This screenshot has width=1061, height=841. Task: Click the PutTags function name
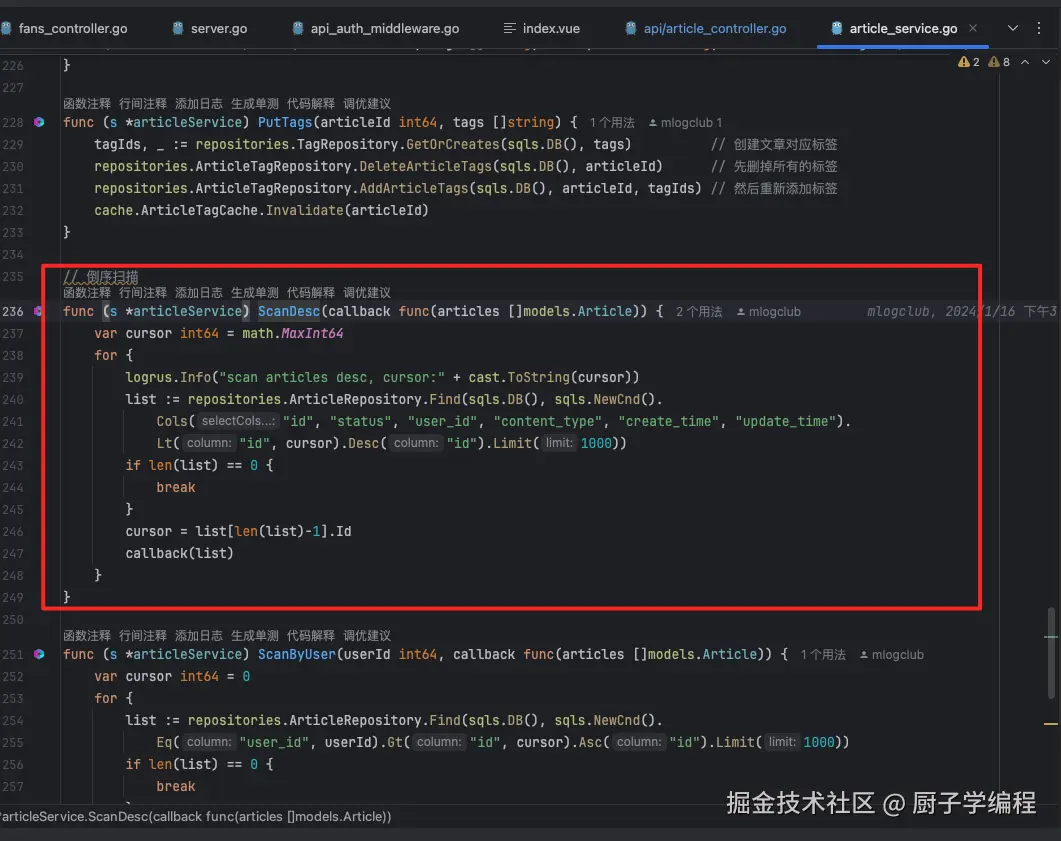(x=285, y=122)
